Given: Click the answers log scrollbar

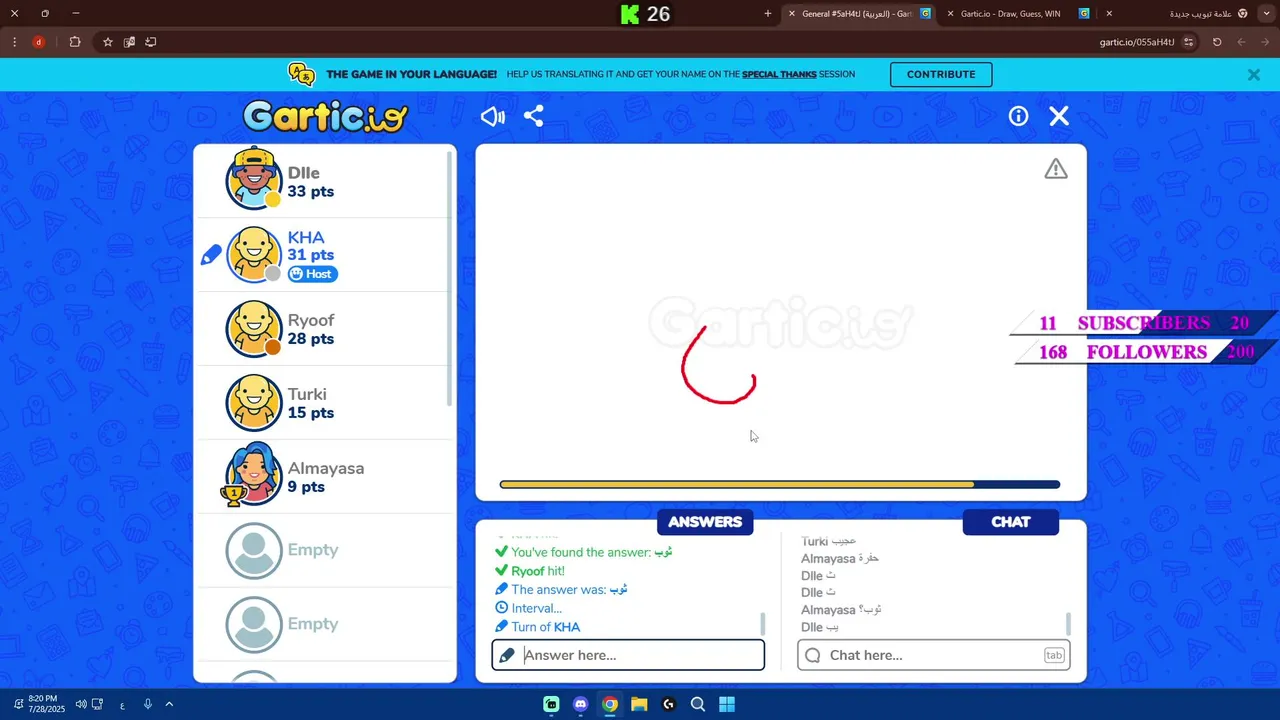Looking at the screenshot, I should coord(763,624).
